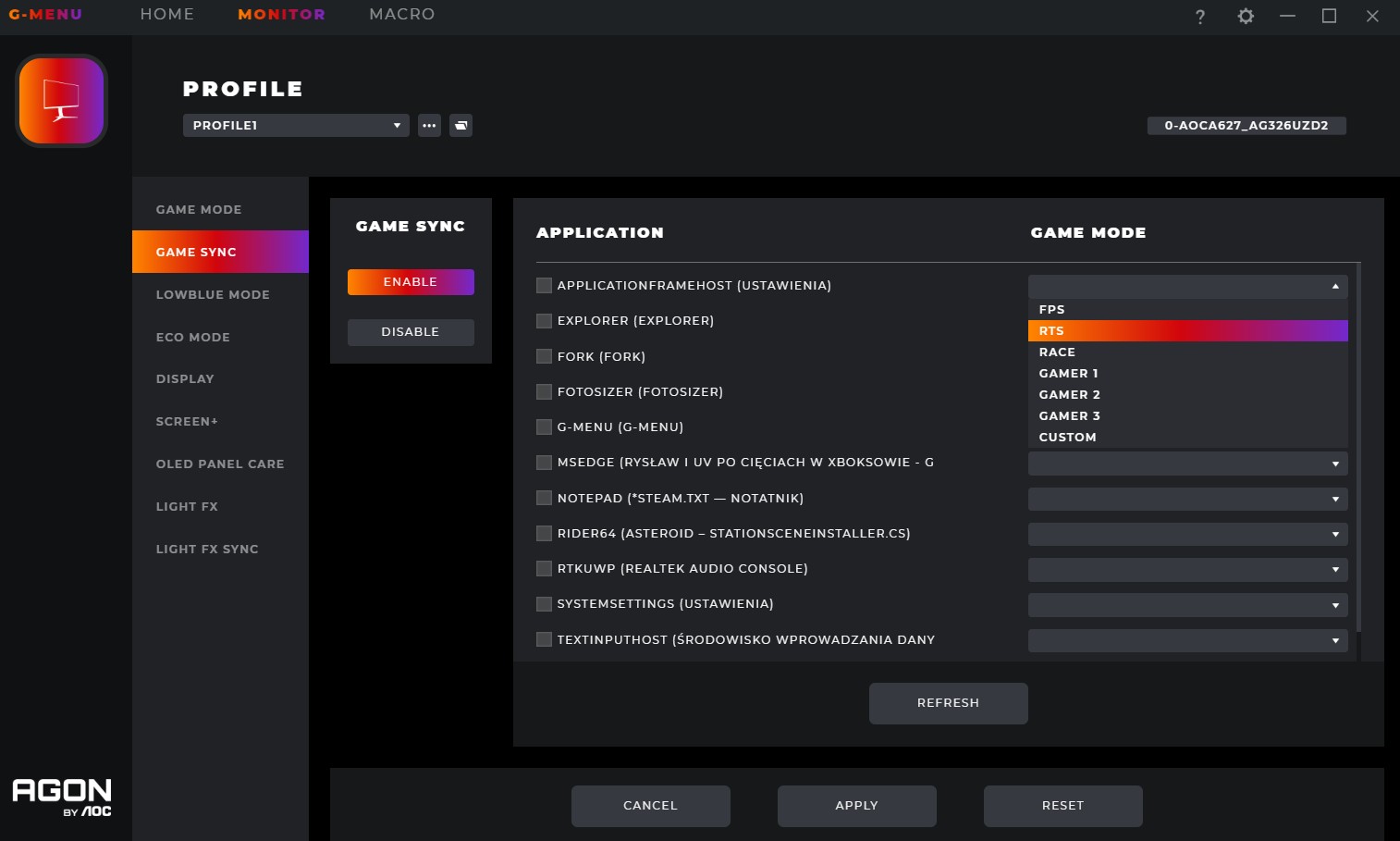Select CUSTOM option
Screen dimensions: 1400x841
click(1187, 437)
